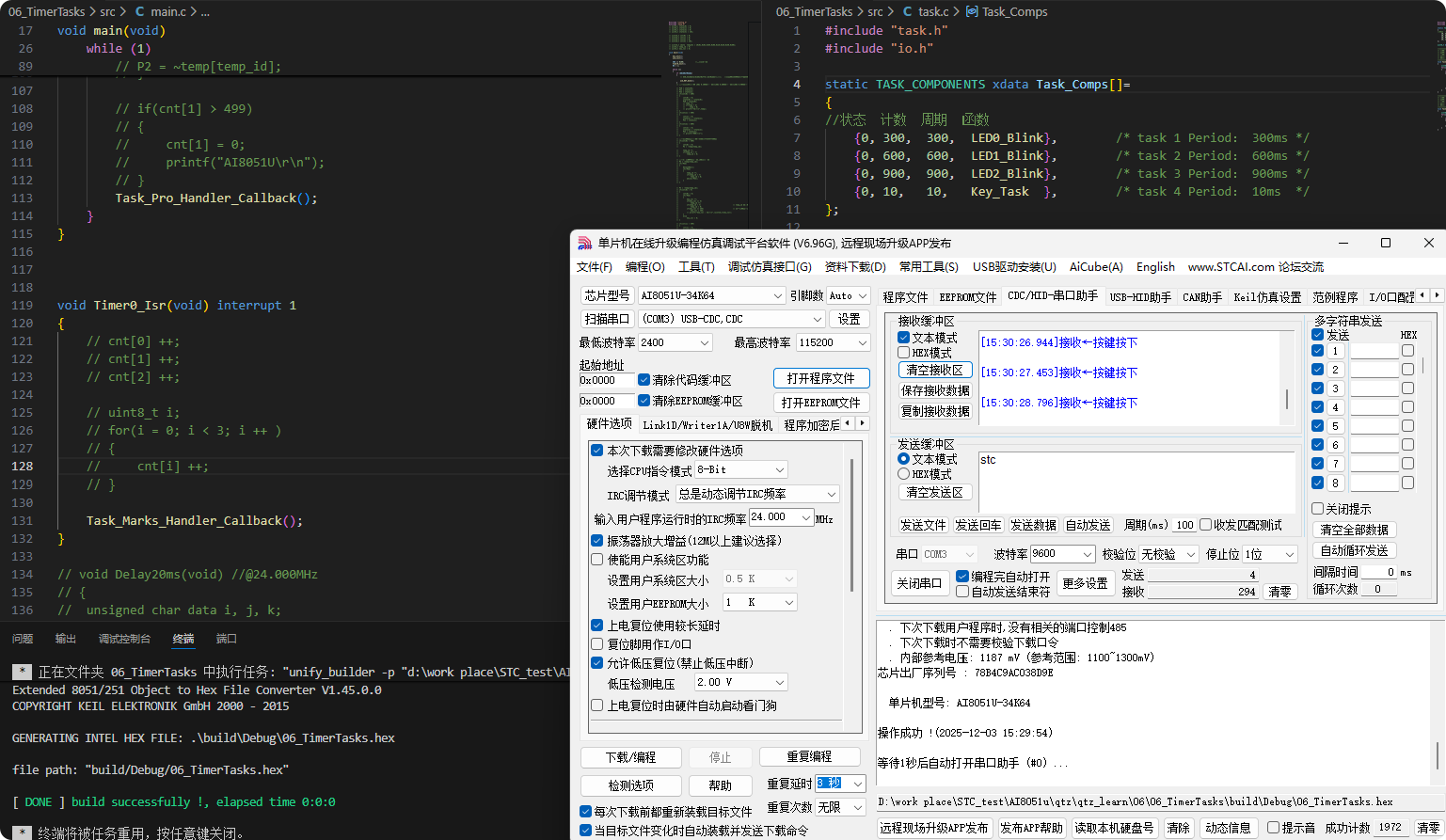Image resolution: width=1446 pixels, height=840 pixels.
Task: Click the right arrow to scroll hardware option tabs
Action: [863, 423]
